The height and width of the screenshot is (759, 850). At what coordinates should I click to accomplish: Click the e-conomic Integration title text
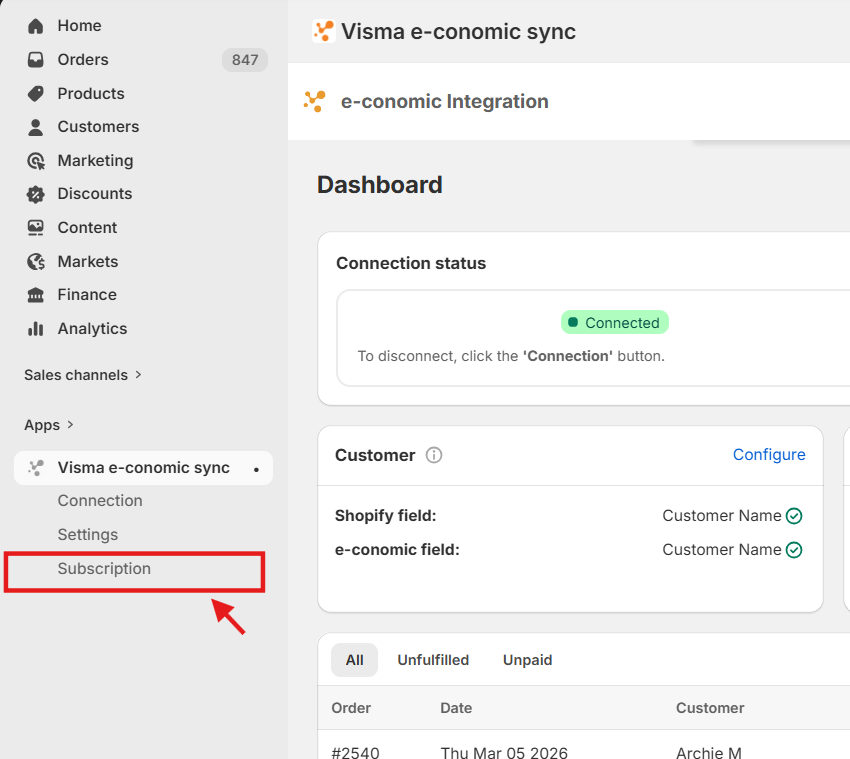click(x=445, y=101)
